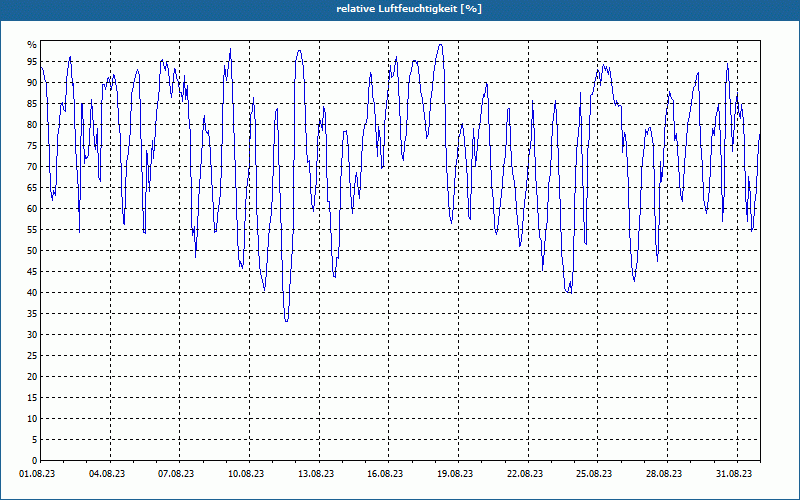Click the date label 01.08.23
Viewport: 800px width, 500px height.
tap(37, 474)
